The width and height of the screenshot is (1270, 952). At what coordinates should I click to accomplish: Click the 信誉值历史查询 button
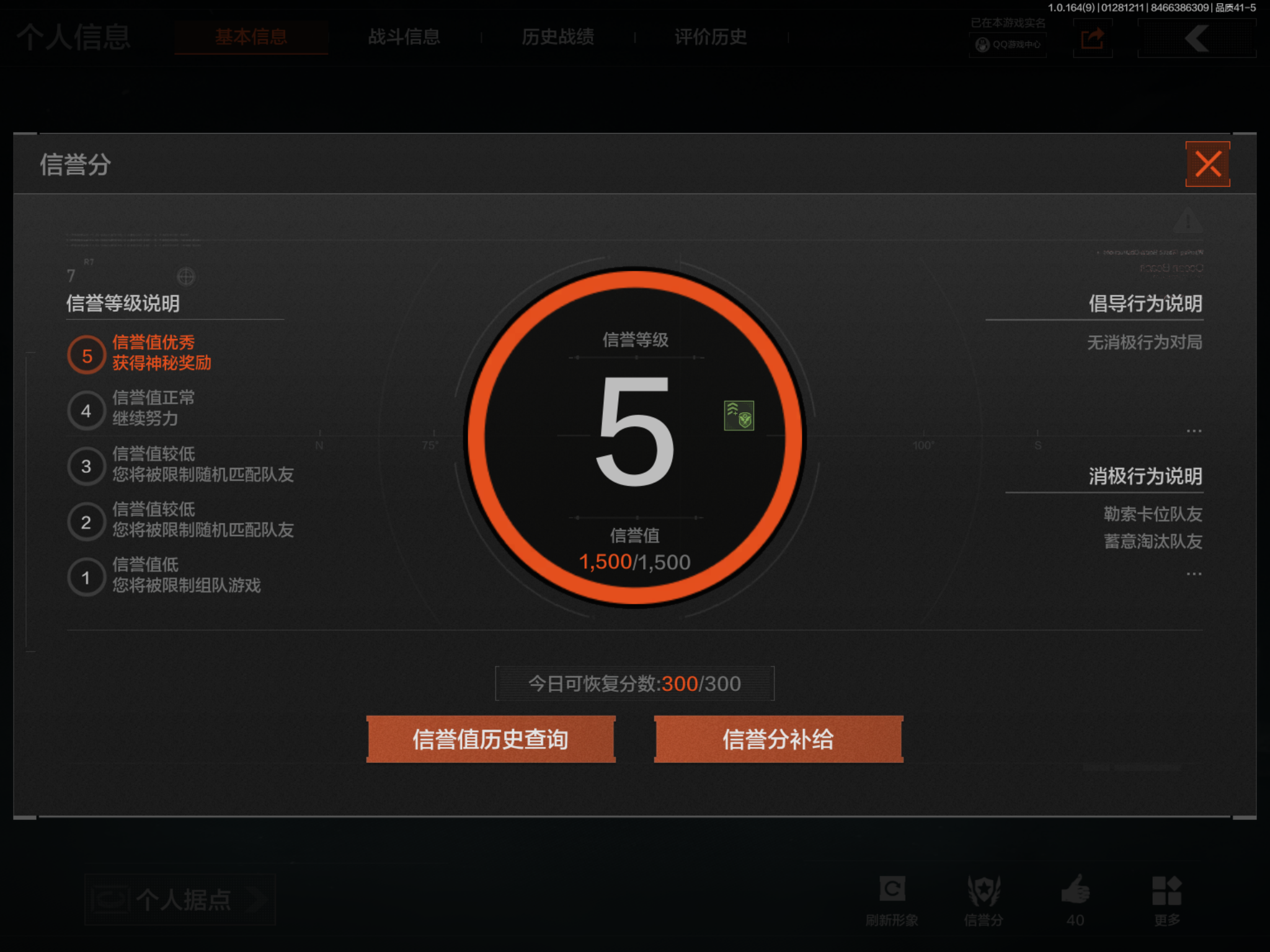[491, 739]
